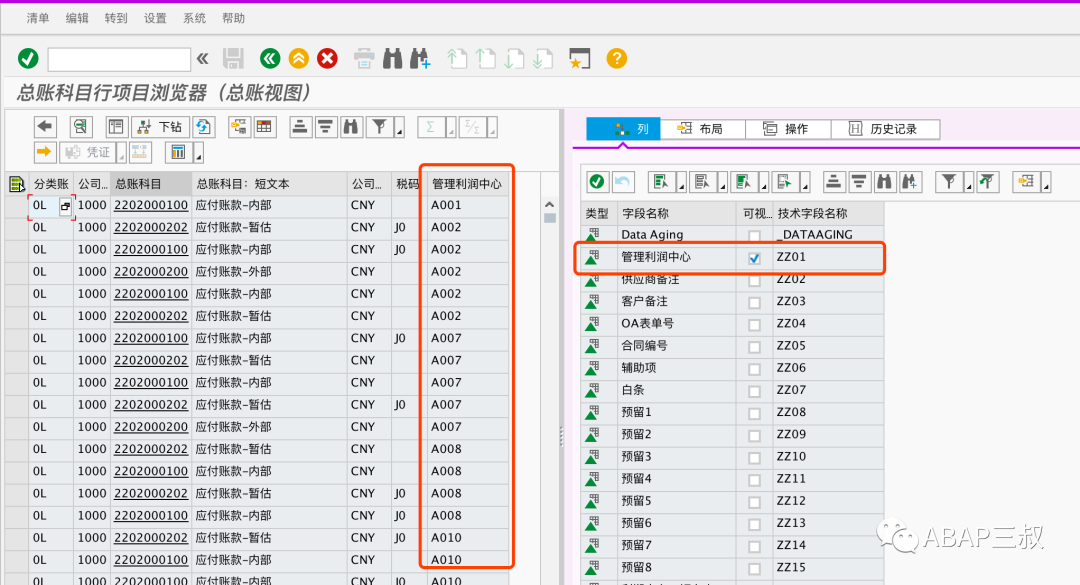This screenshot has height=585, width=1080.
Task: Check the 预留3 visibility checkbox
Action: pos(754,458)
